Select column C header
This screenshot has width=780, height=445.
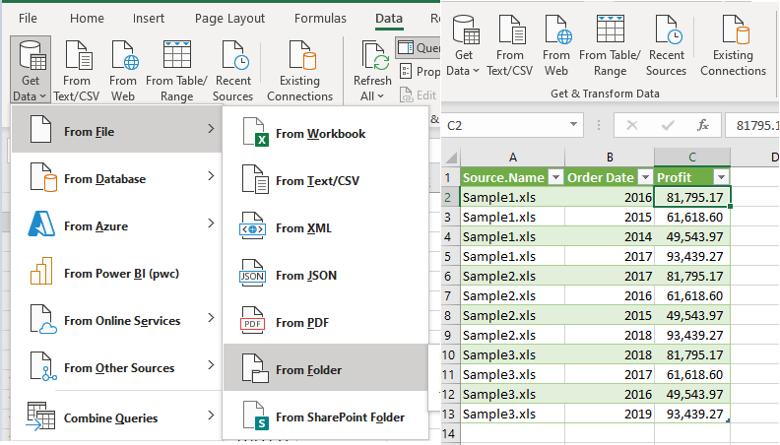(x=692, y=158)
